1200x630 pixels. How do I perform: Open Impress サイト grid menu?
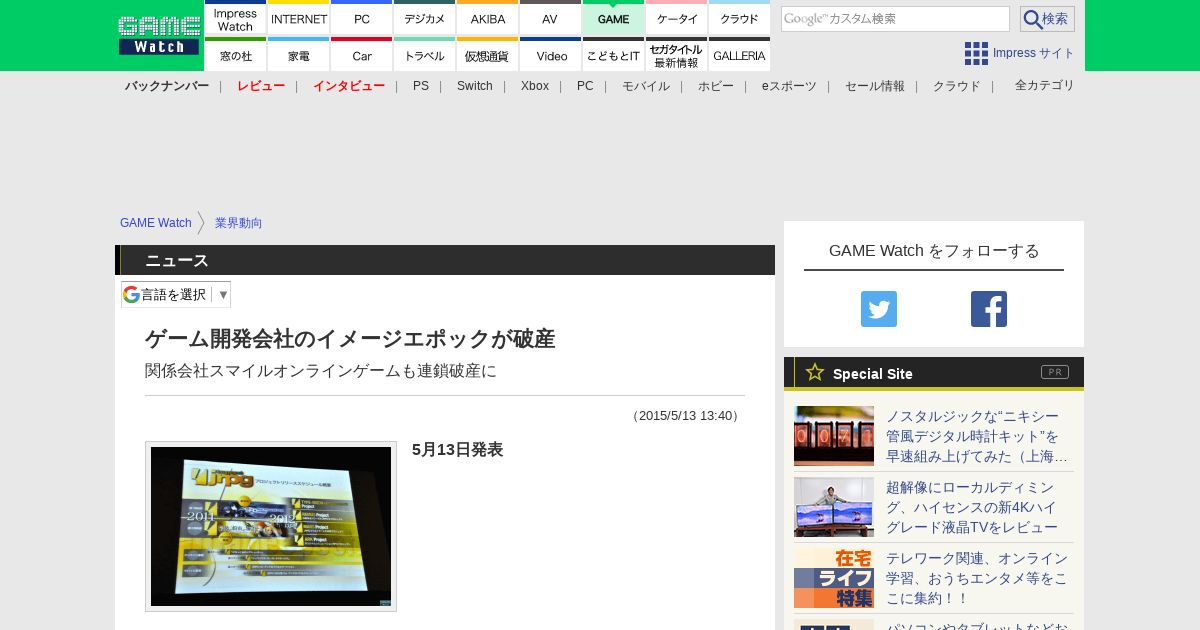coord(1019,53)
